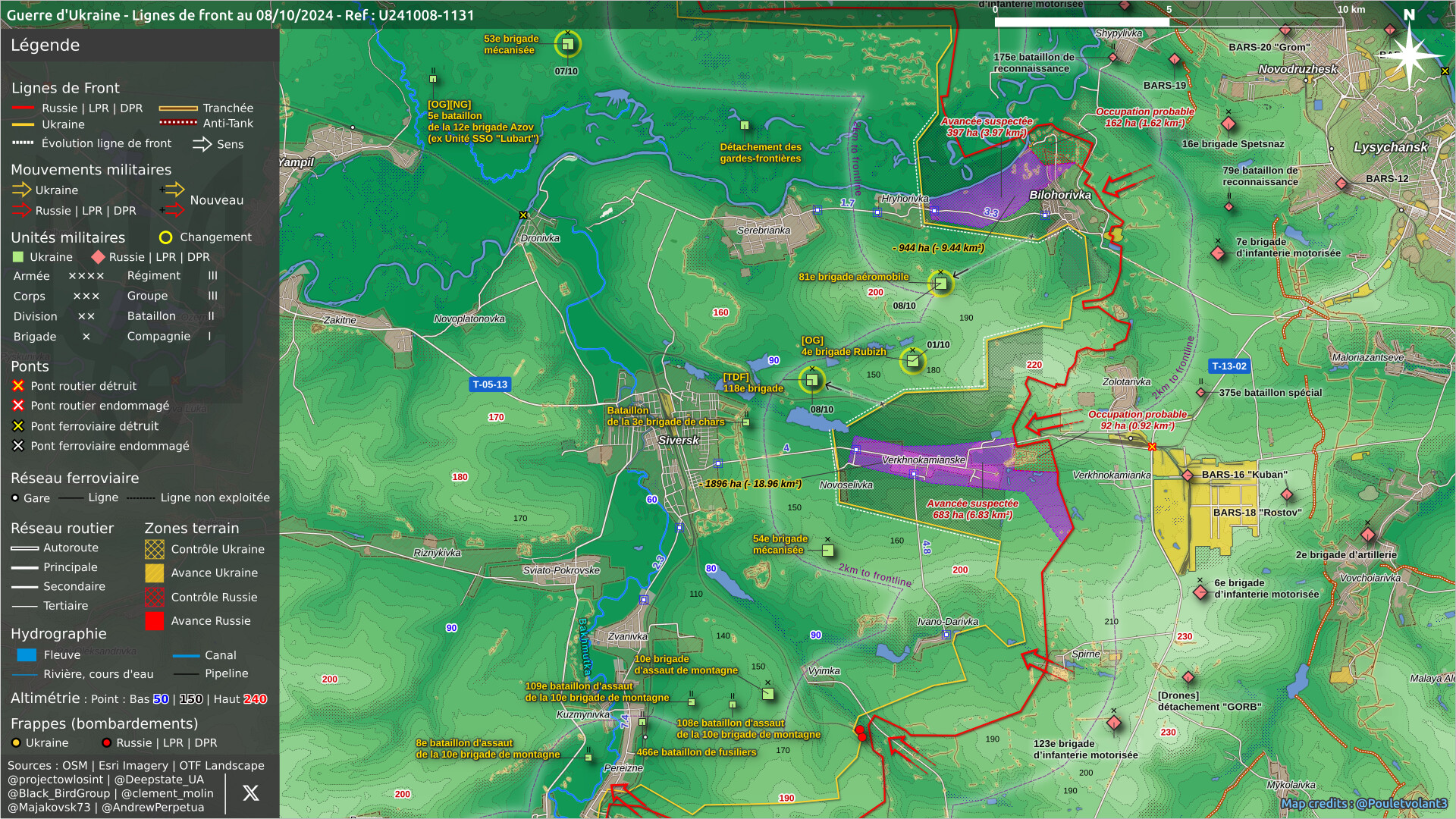Click the Siversk town label
Screen dimensions: 1456x819
pos(678,440)
